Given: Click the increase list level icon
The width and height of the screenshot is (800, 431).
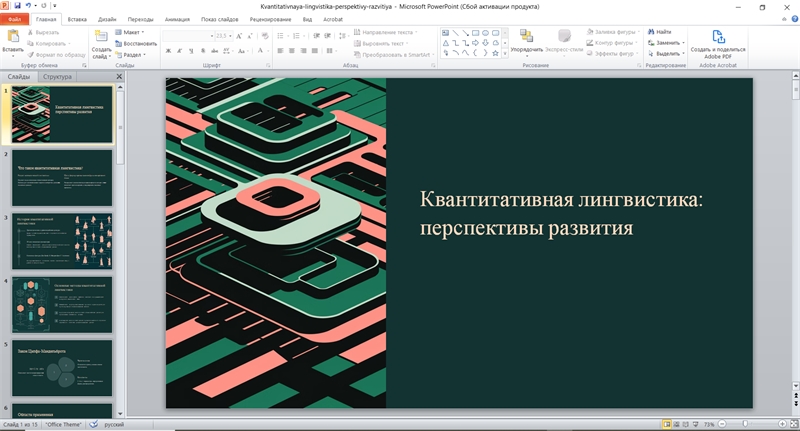Looking at the screenshot, I should (328, 36).
